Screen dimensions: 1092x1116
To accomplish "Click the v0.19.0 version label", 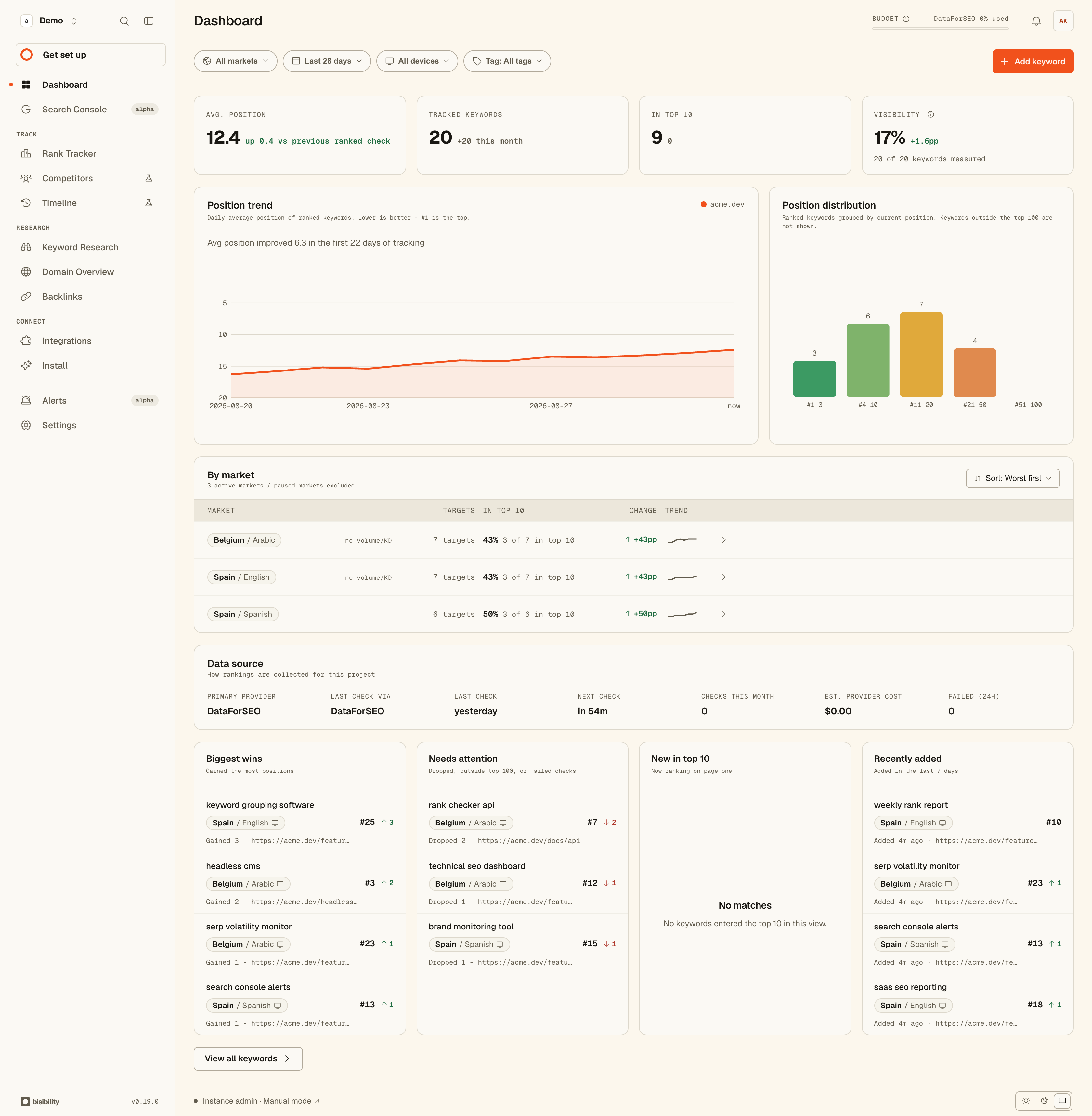I will pos(145,1102).
